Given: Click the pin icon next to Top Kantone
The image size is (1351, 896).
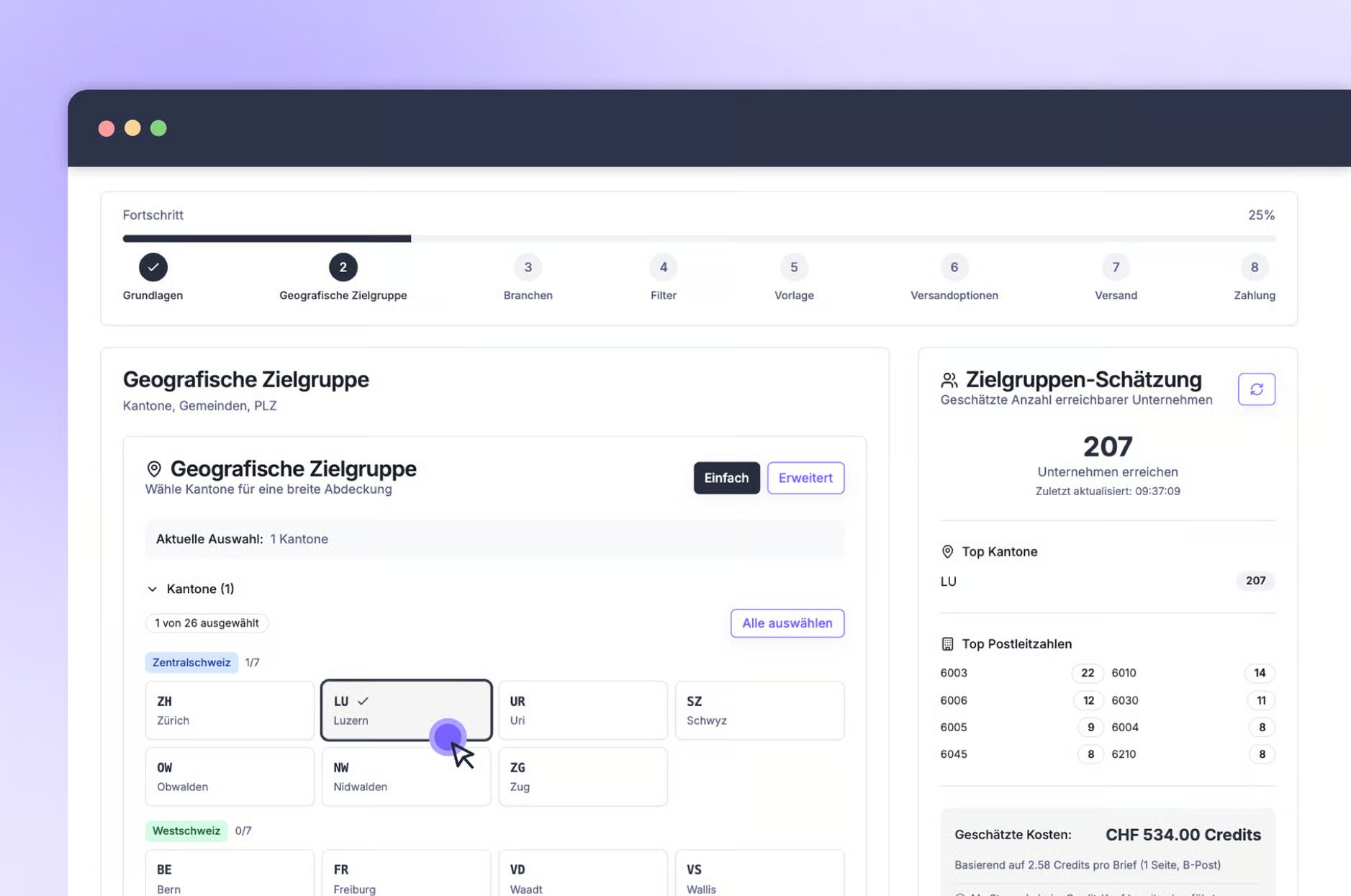Looking at the screenshot, I should pyautogui.click(x=947, y=552).
